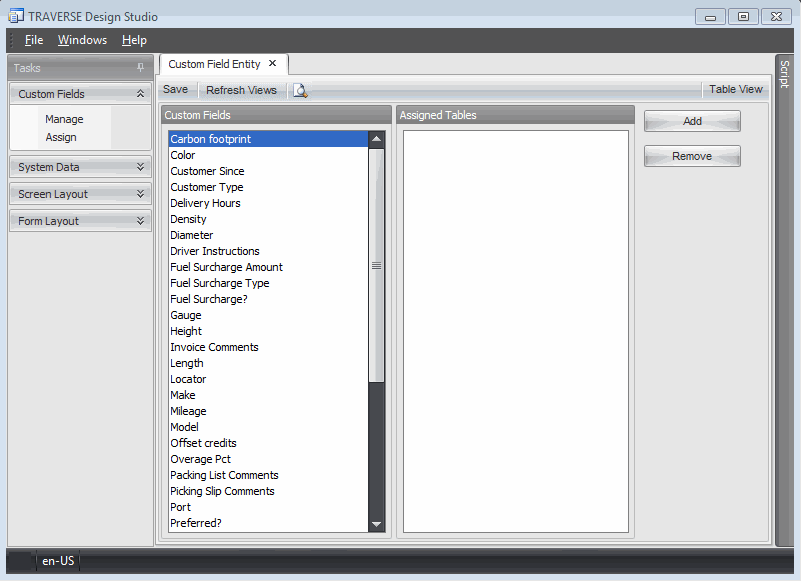
Task: Click the custom fields list scrollbar thumb
Action: (376, 265)
